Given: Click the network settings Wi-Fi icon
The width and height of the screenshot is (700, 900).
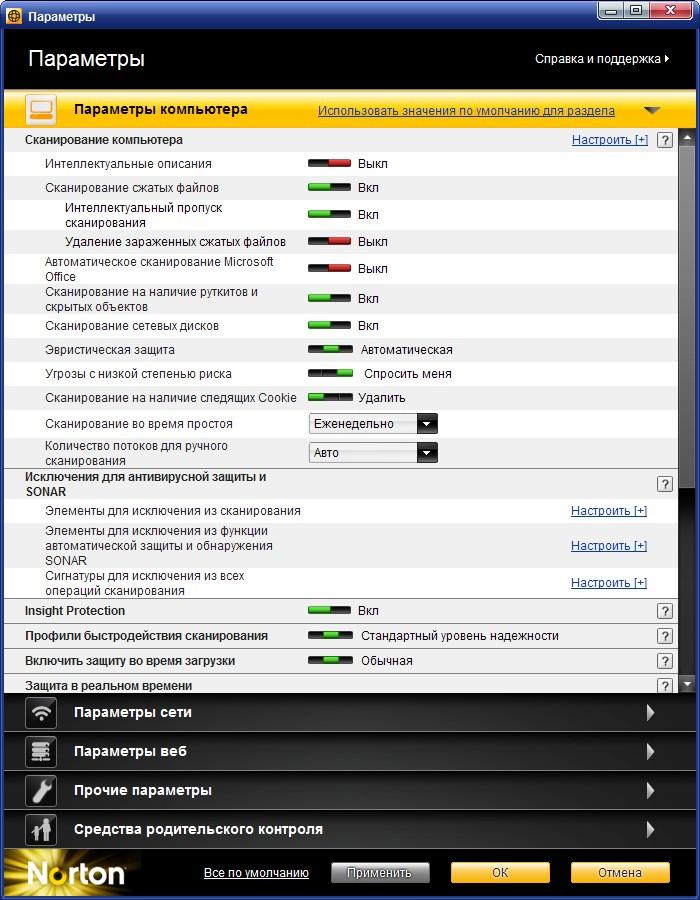Looking at the screenshot, I should point(41,712).
